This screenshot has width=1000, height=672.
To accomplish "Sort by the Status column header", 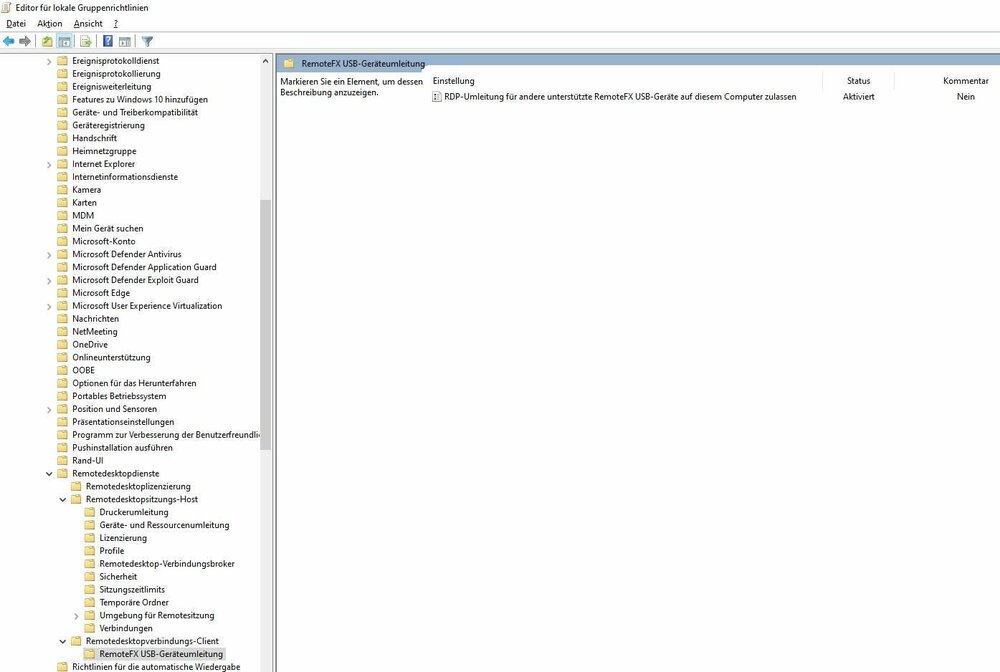I will click(x=858, y=81).
